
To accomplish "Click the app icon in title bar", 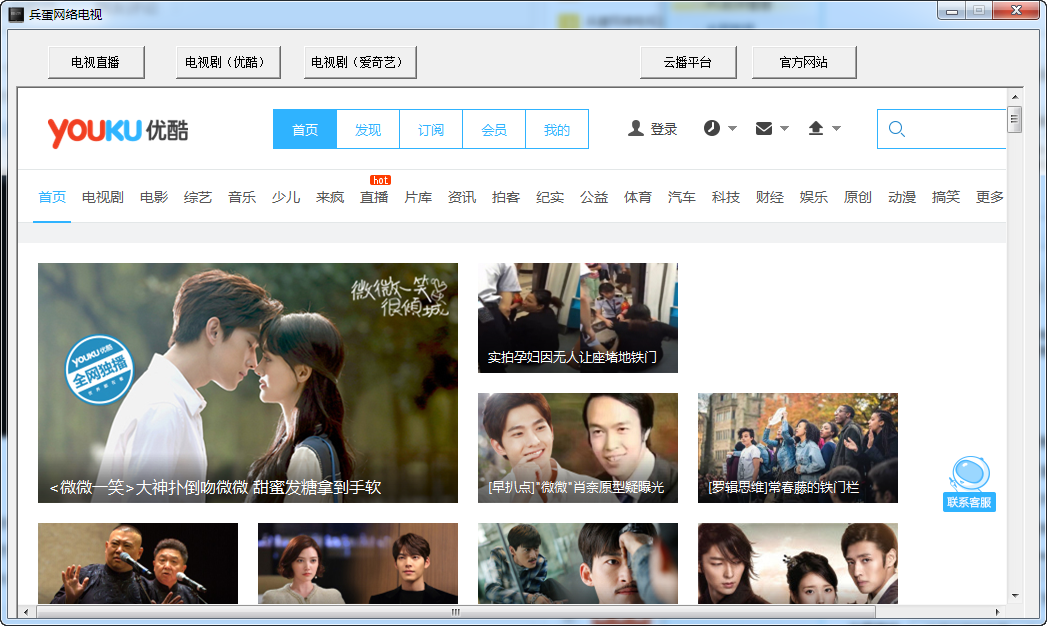I will (x=16, y=14).
